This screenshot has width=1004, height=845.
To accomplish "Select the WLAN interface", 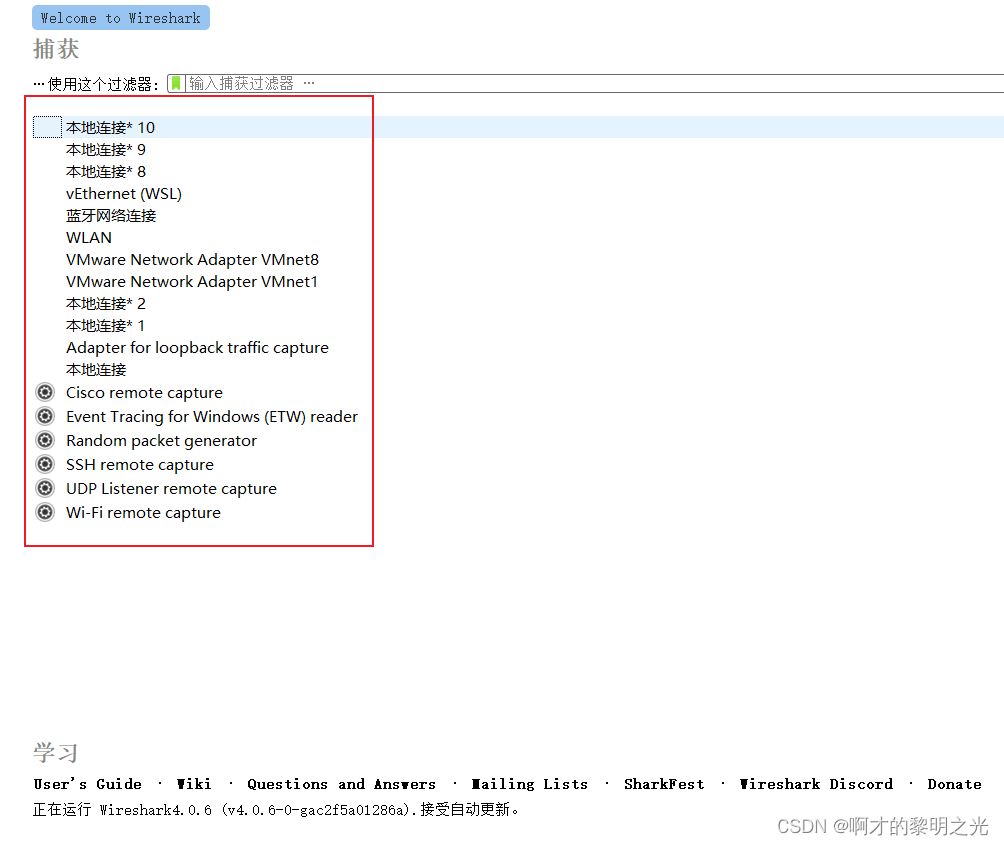I will (x=88, y=237).
